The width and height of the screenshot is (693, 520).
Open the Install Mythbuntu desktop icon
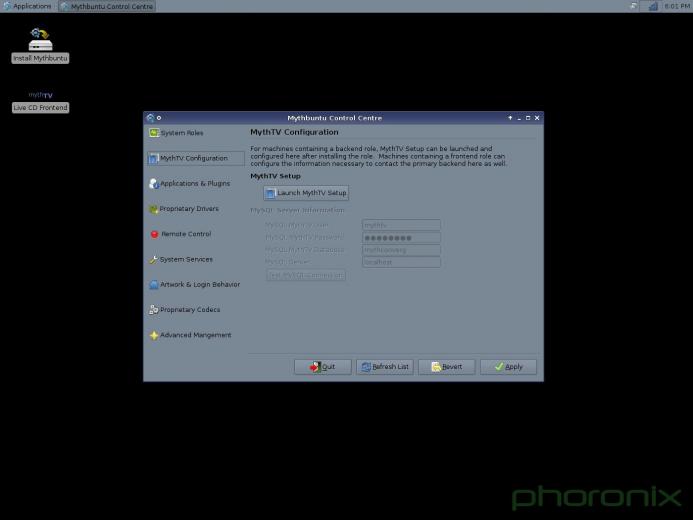(40, 46)
